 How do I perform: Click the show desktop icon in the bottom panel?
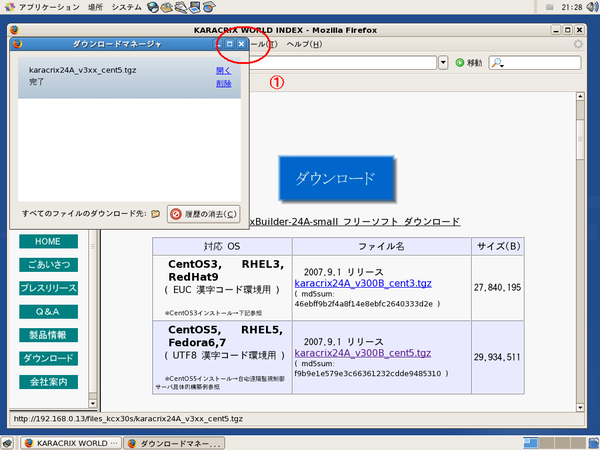coord(7,443)
